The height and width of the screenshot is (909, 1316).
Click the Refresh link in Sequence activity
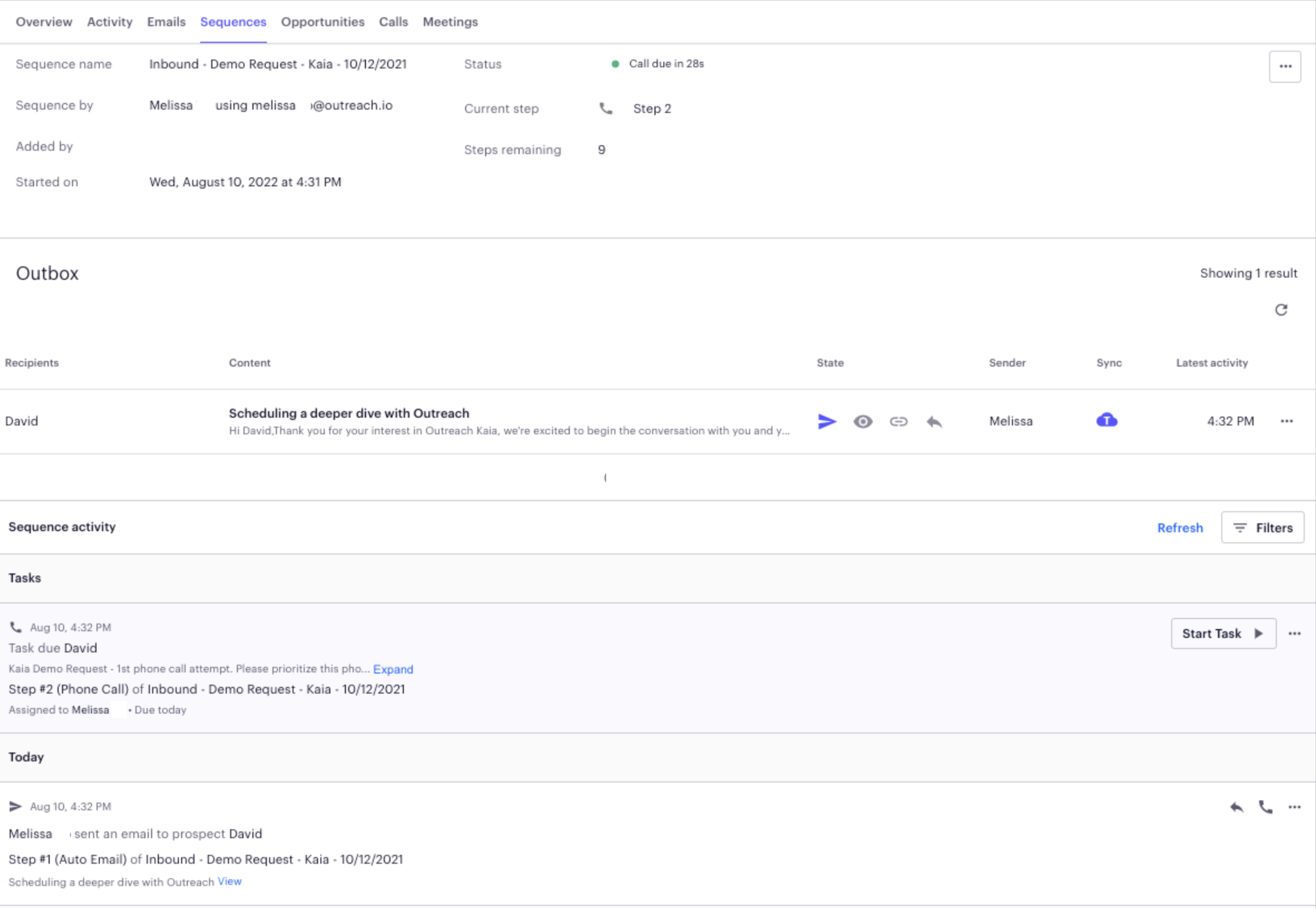[x=1180, y=528]
